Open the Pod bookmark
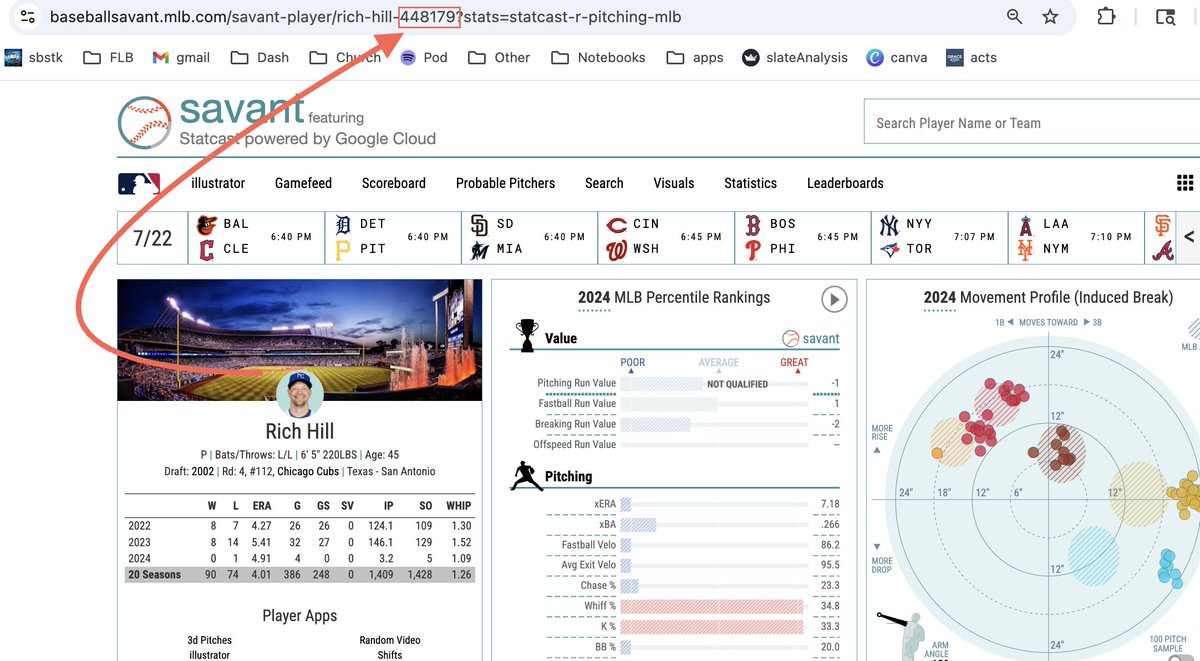 pos(424,57)
